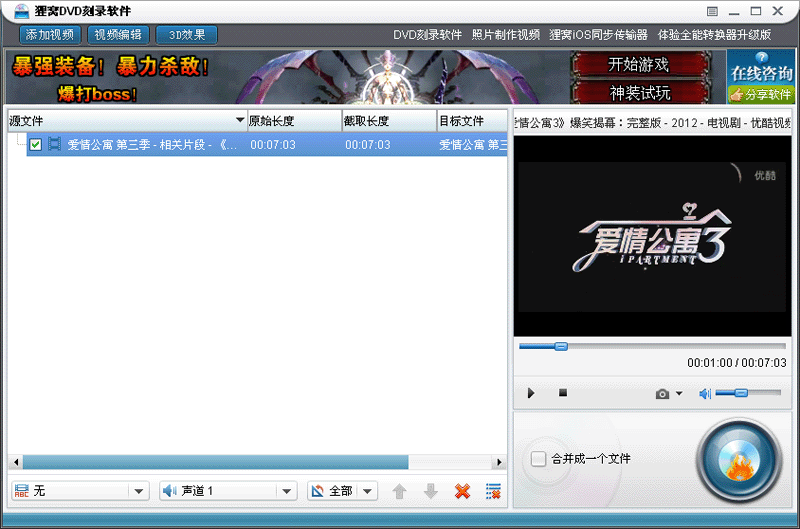Enable 合并成一个文件 merge checkbox
This screenshot has height=529, width=800.
pos(538,459)
